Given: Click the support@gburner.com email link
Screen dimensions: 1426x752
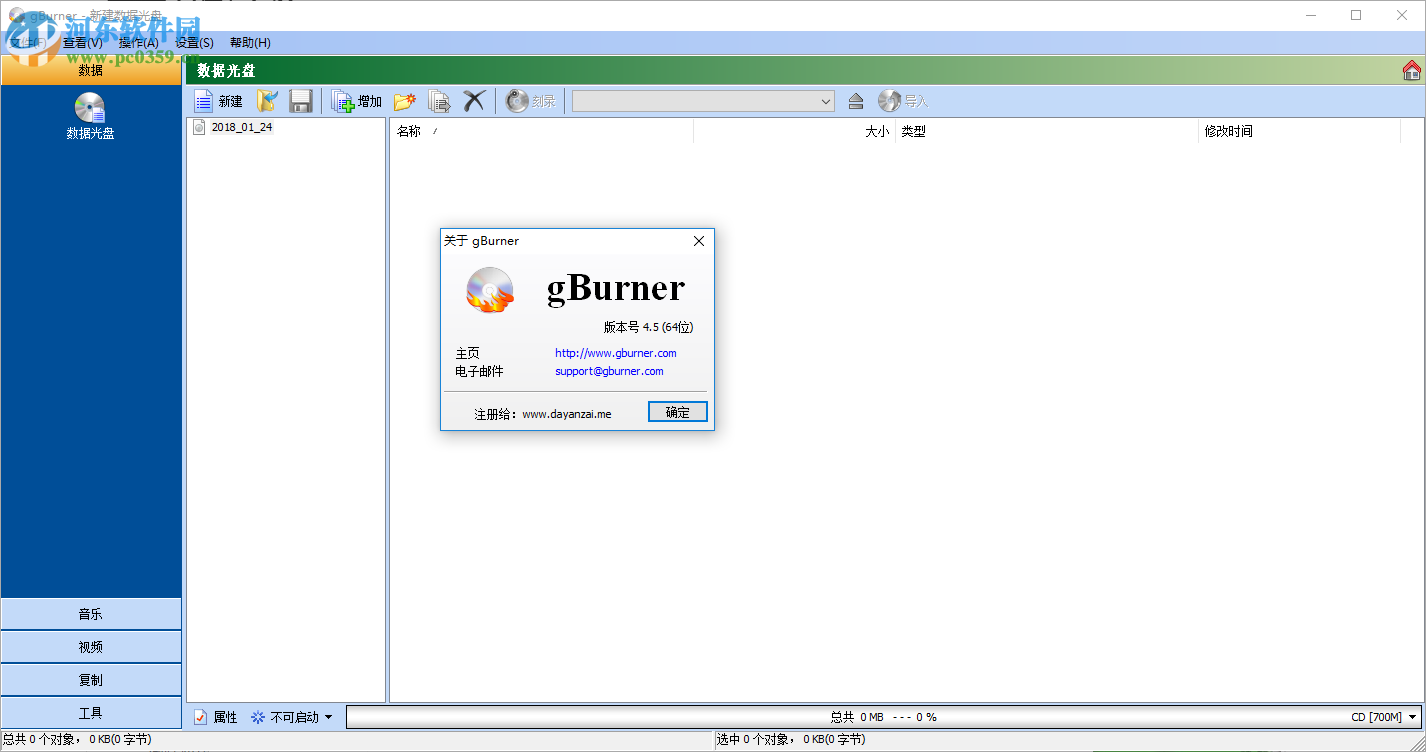Looking at the screenshot, I should [609, 371].
